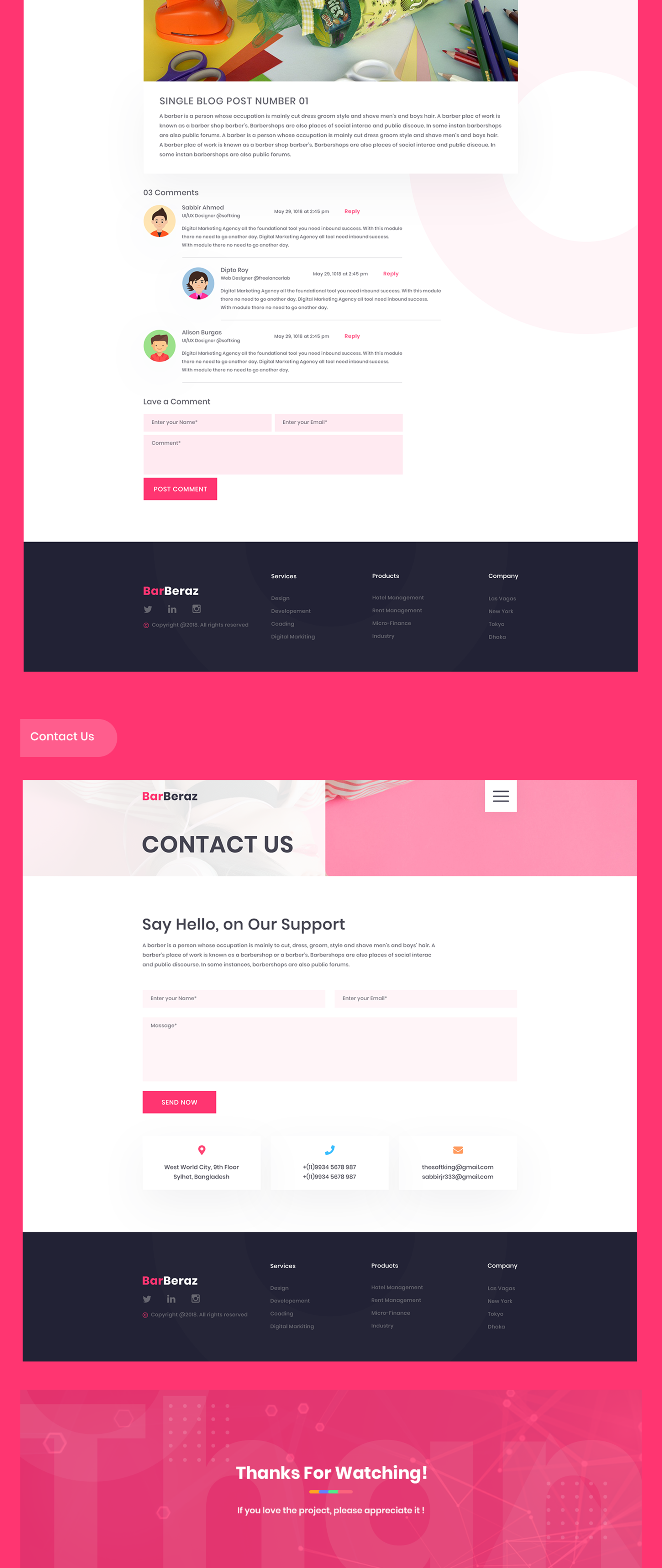Click SEND NOW button on contact form
662x1568 pixels.
point(178,1102)
